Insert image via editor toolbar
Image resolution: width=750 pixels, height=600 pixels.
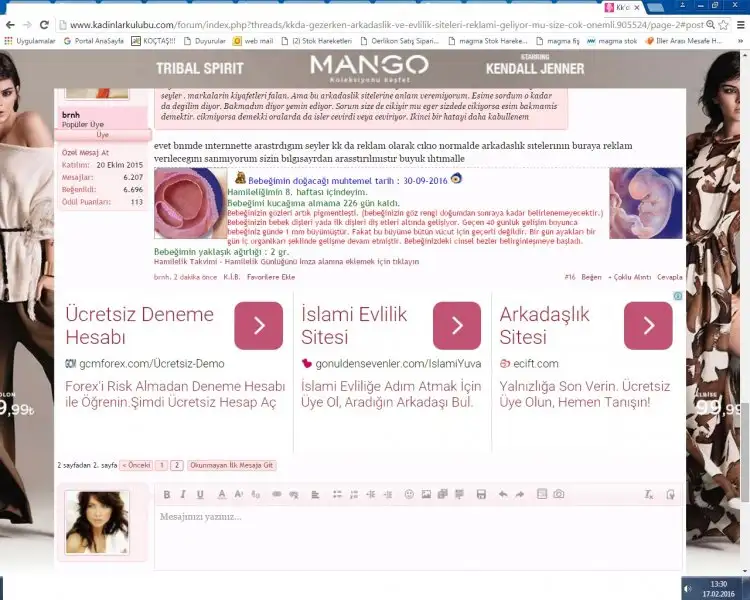pyautogui.click(x=426, y=494)
